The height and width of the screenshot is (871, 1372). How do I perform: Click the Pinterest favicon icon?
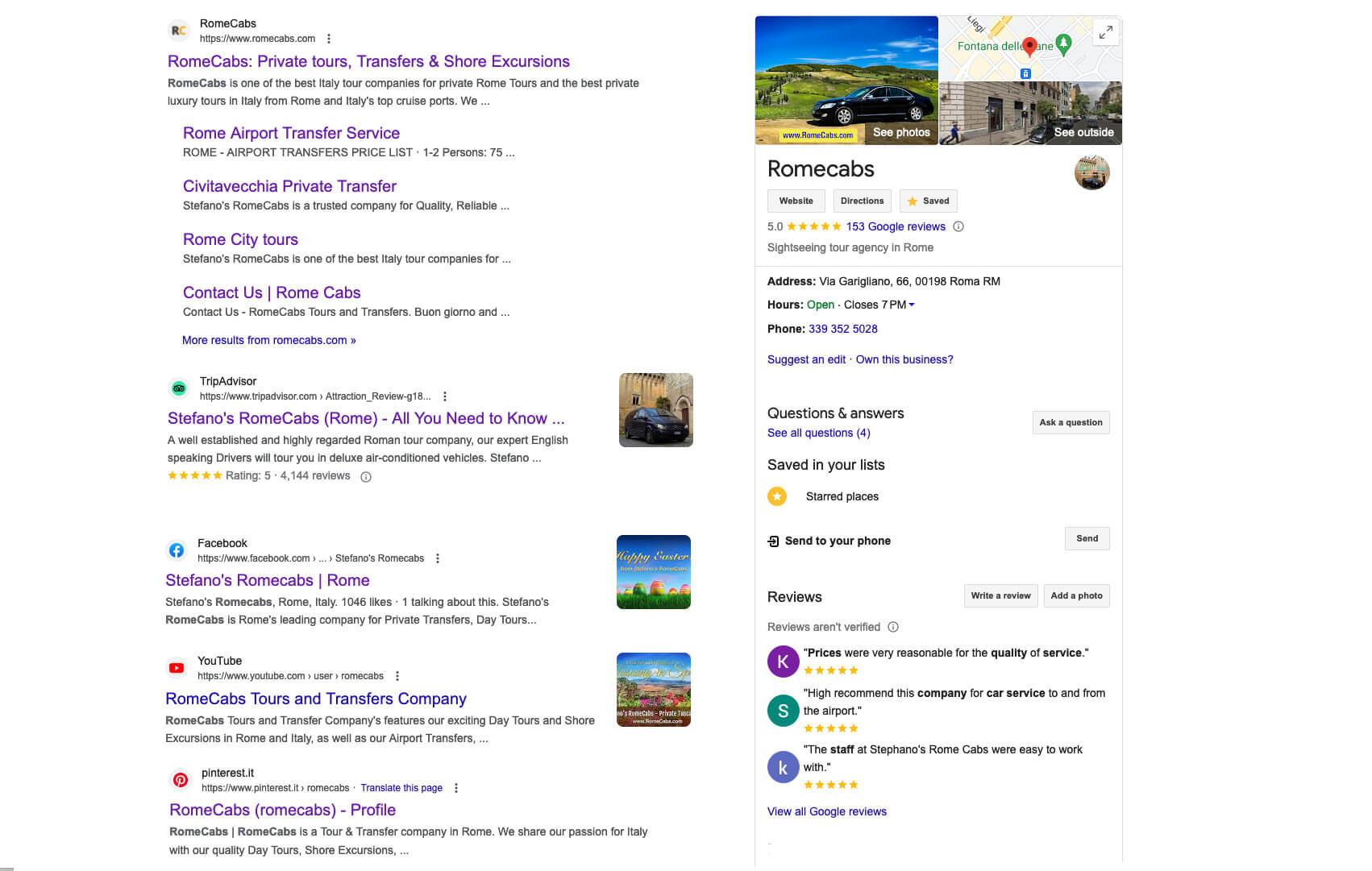click(x=181, y=780)
